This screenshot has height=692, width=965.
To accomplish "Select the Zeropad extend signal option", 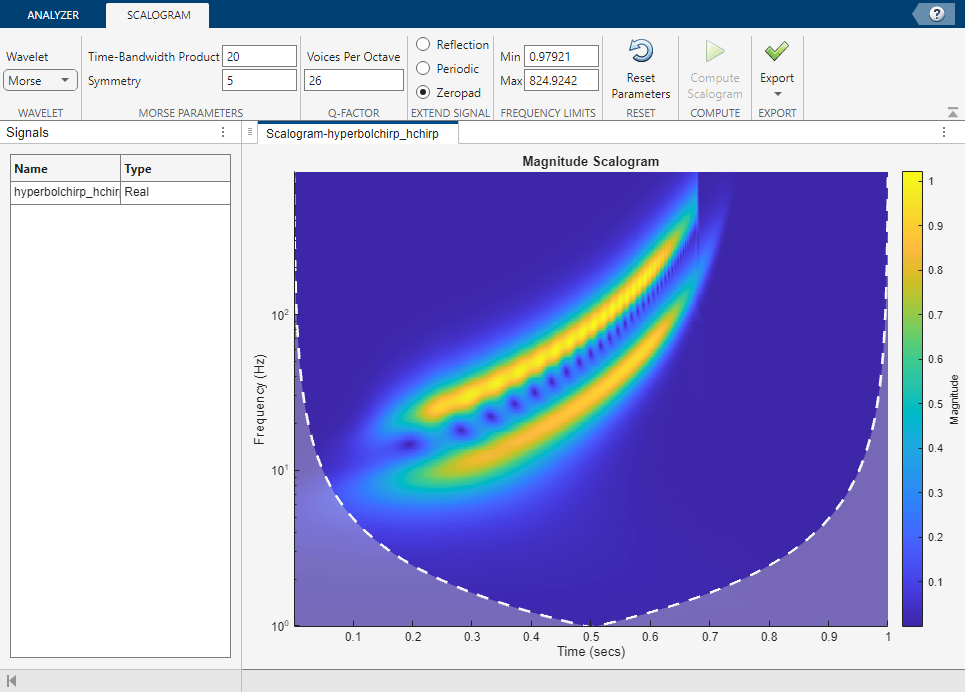I will [423, 92].
